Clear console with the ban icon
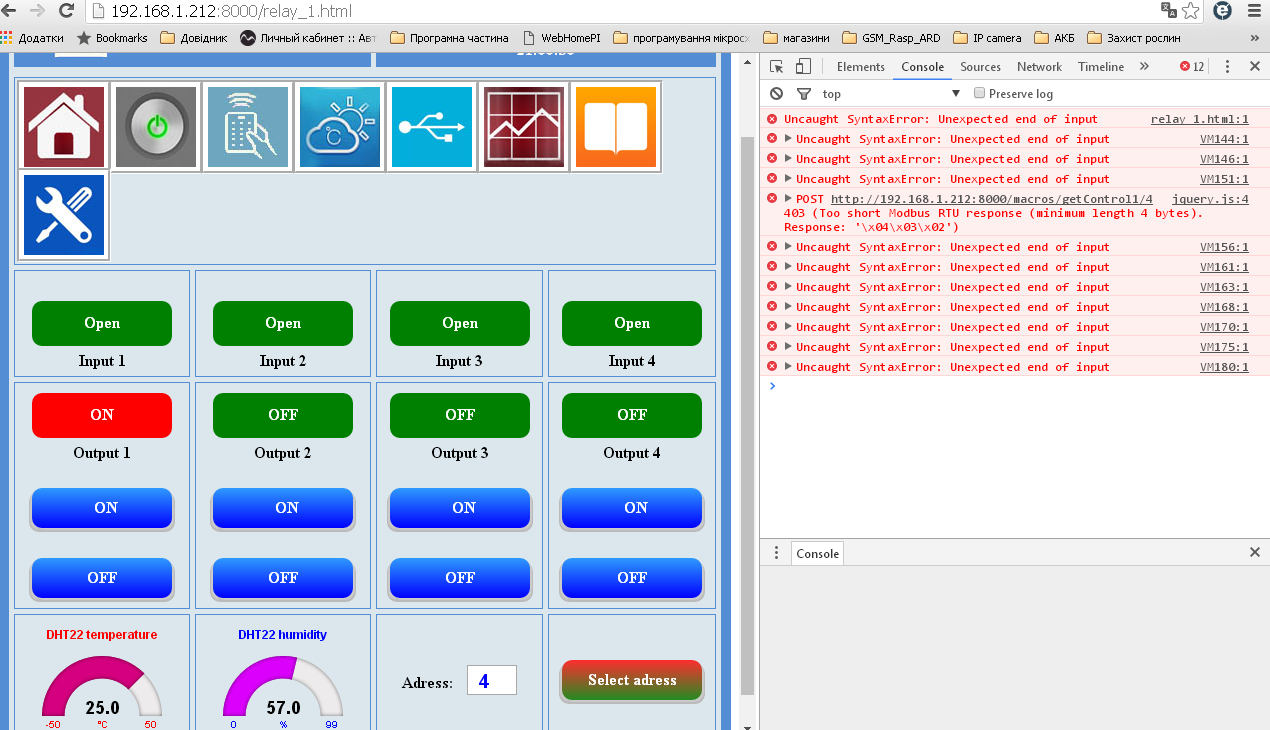The image size is (1270, 730). click(776, 94)
